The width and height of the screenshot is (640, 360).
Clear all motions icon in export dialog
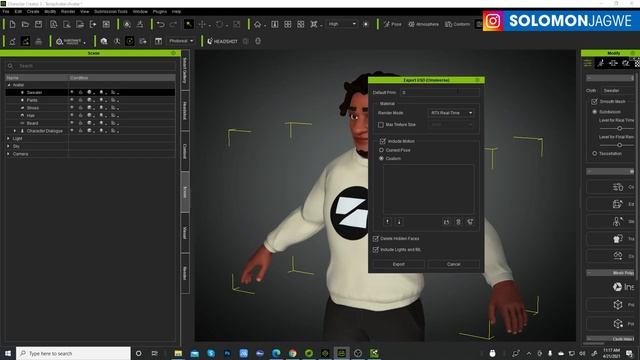[470, 222]
